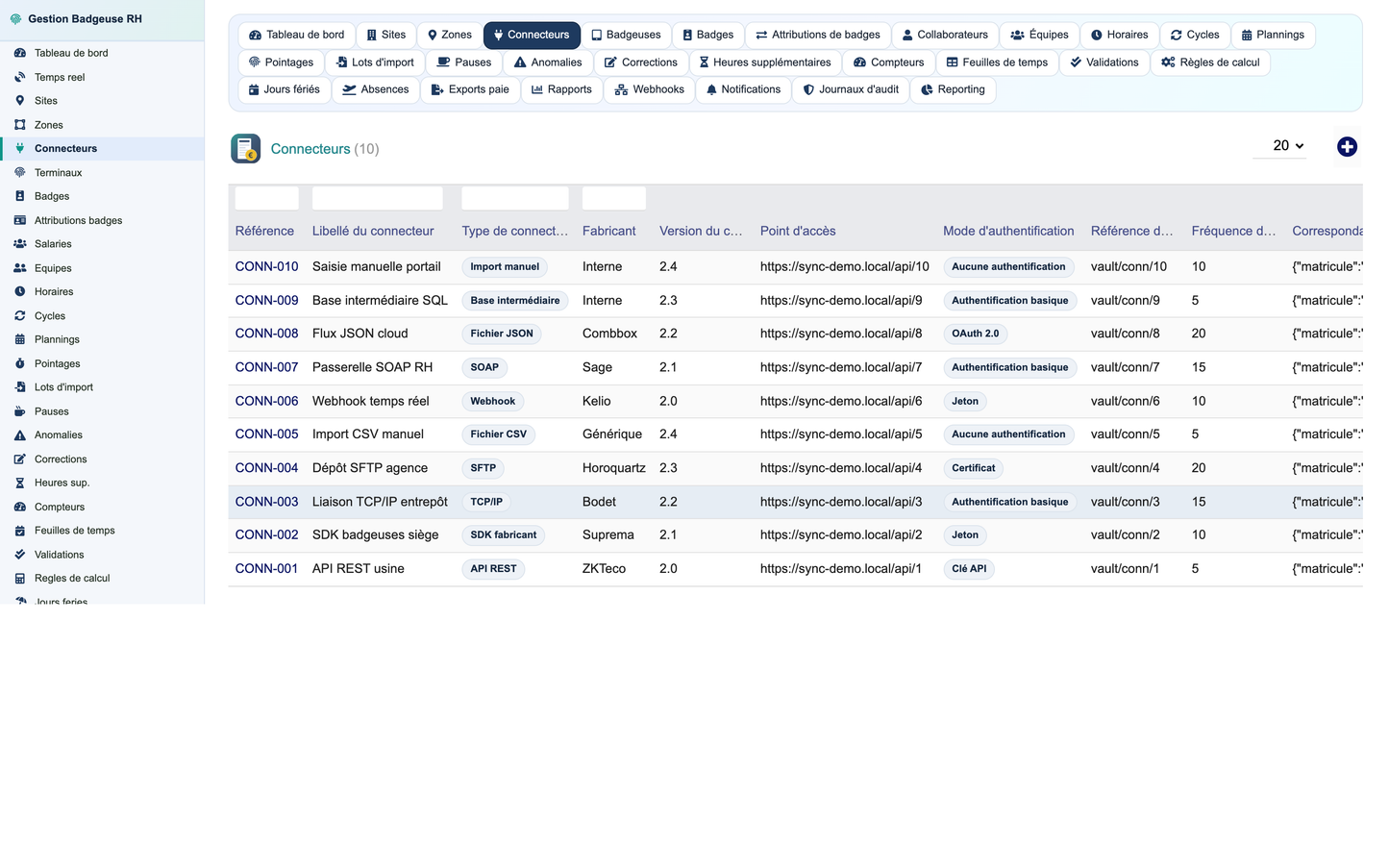Open the Collaborateurs tab
This screenshot has width=1389, height=868.
coord(945,35)
